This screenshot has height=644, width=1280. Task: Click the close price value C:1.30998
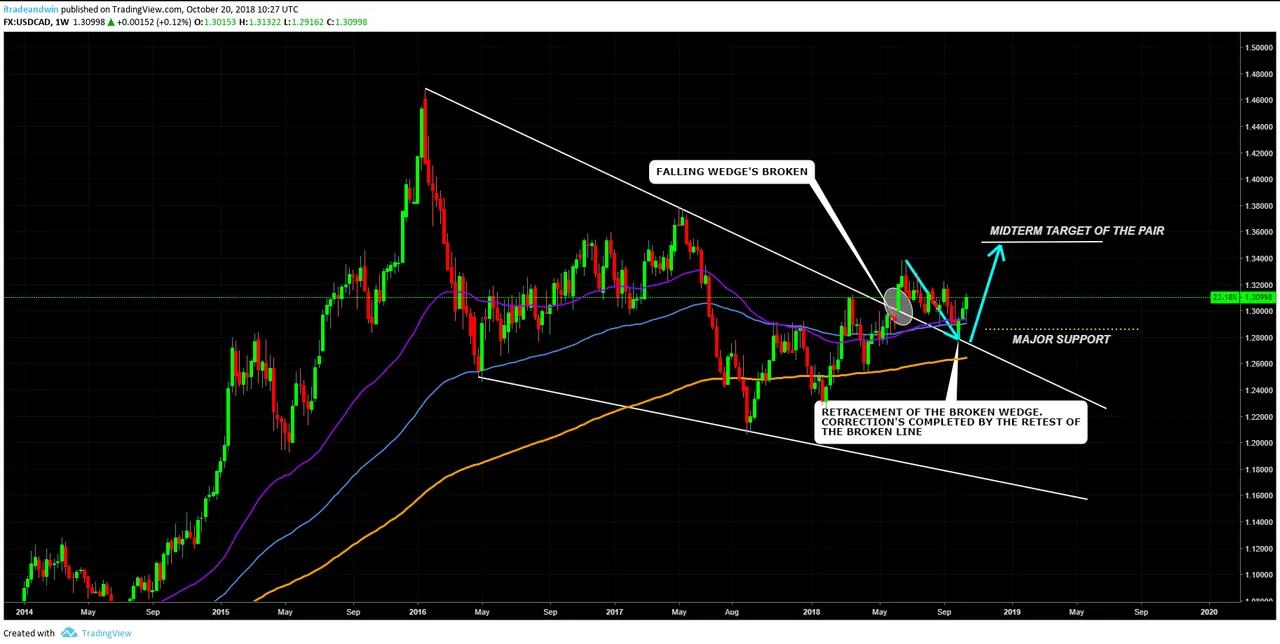pyautogui.click(x=347, y=22)
